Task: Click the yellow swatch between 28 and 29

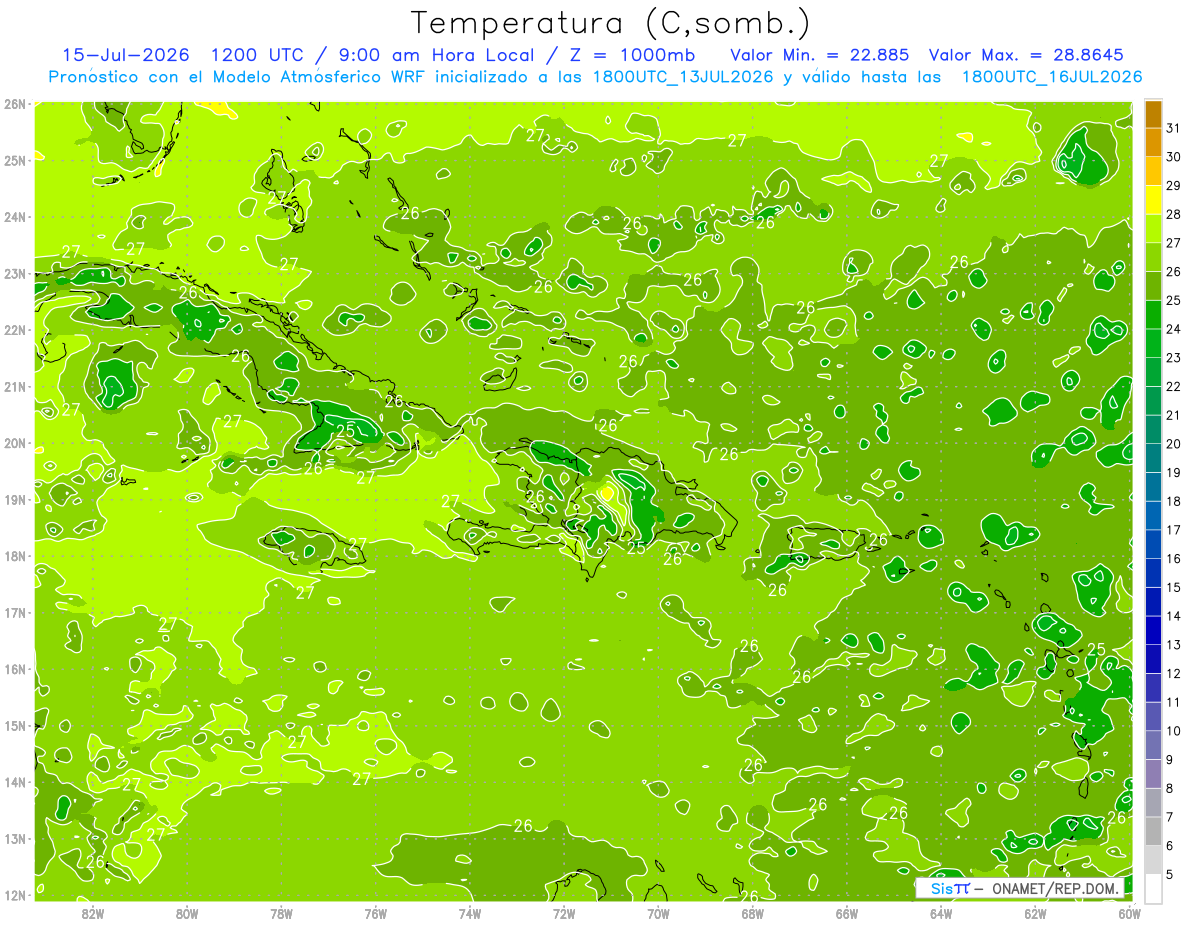Action: (1153, 200)
